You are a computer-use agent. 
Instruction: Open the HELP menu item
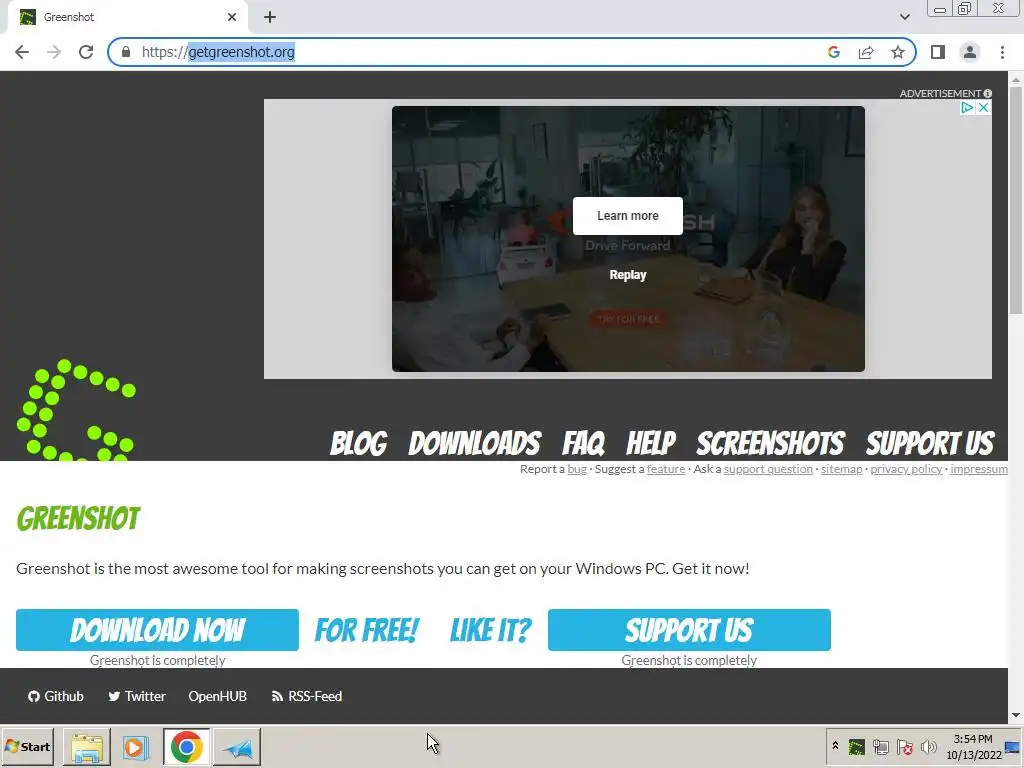pyautogui.click(x=650, y=443)
